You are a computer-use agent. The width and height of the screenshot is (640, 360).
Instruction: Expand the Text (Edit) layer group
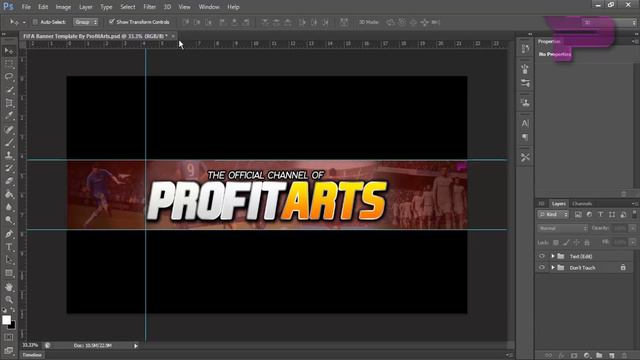pyautogui.click(x=553, y=256)
